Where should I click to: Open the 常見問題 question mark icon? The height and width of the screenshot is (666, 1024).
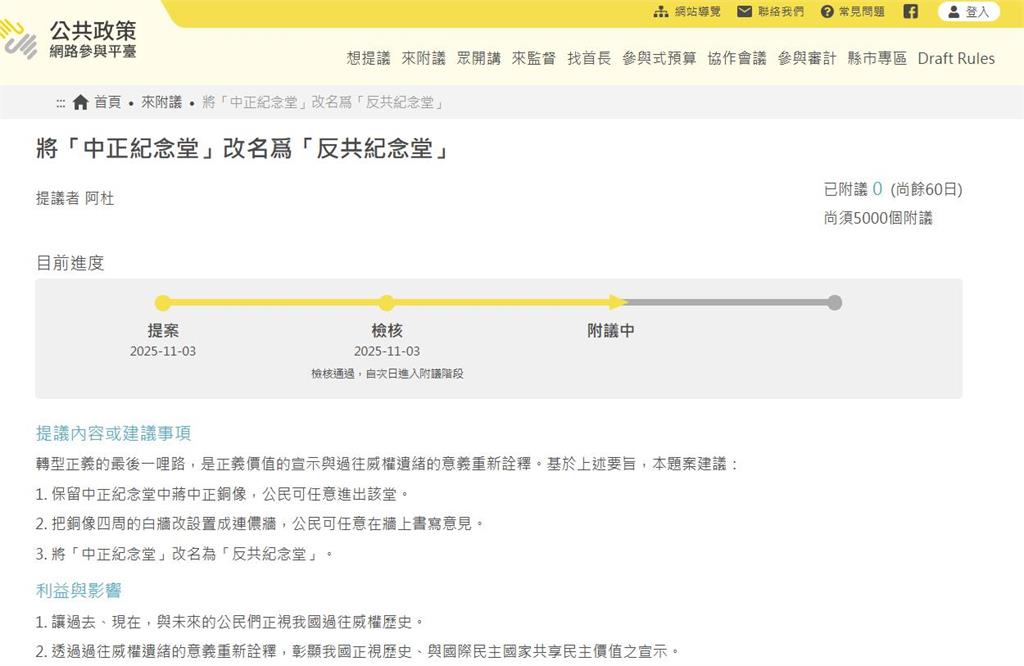[826, 12]
